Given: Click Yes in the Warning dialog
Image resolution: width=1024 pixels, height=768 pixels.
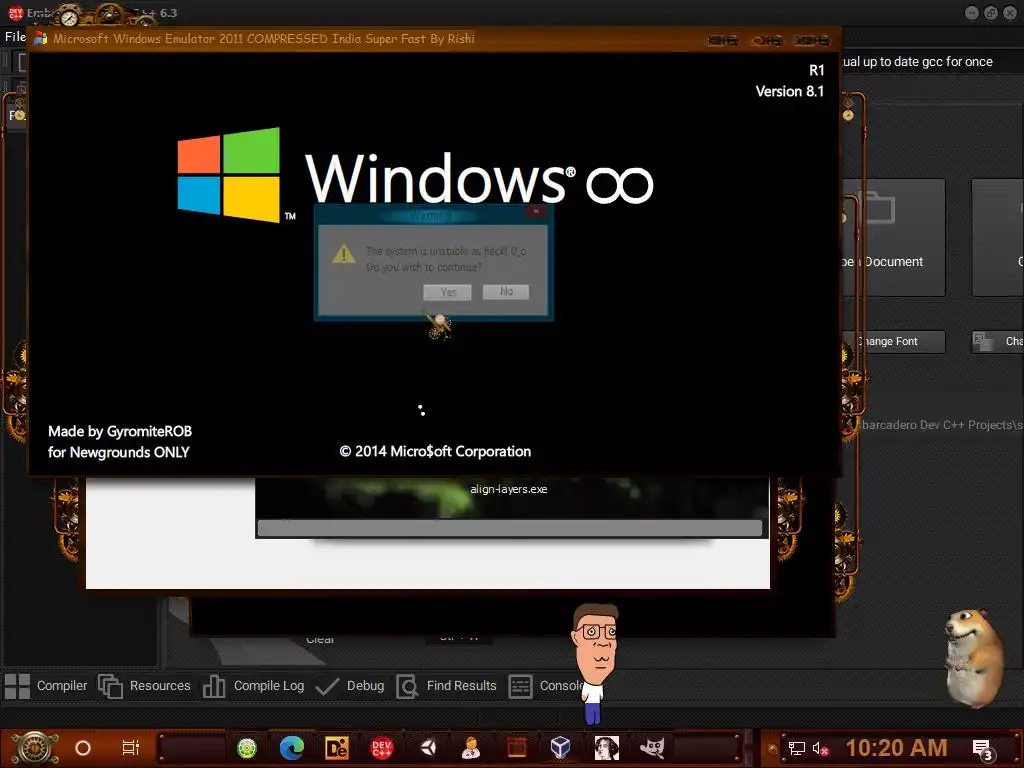Looking at the screenshot, I should click(447, 292).
